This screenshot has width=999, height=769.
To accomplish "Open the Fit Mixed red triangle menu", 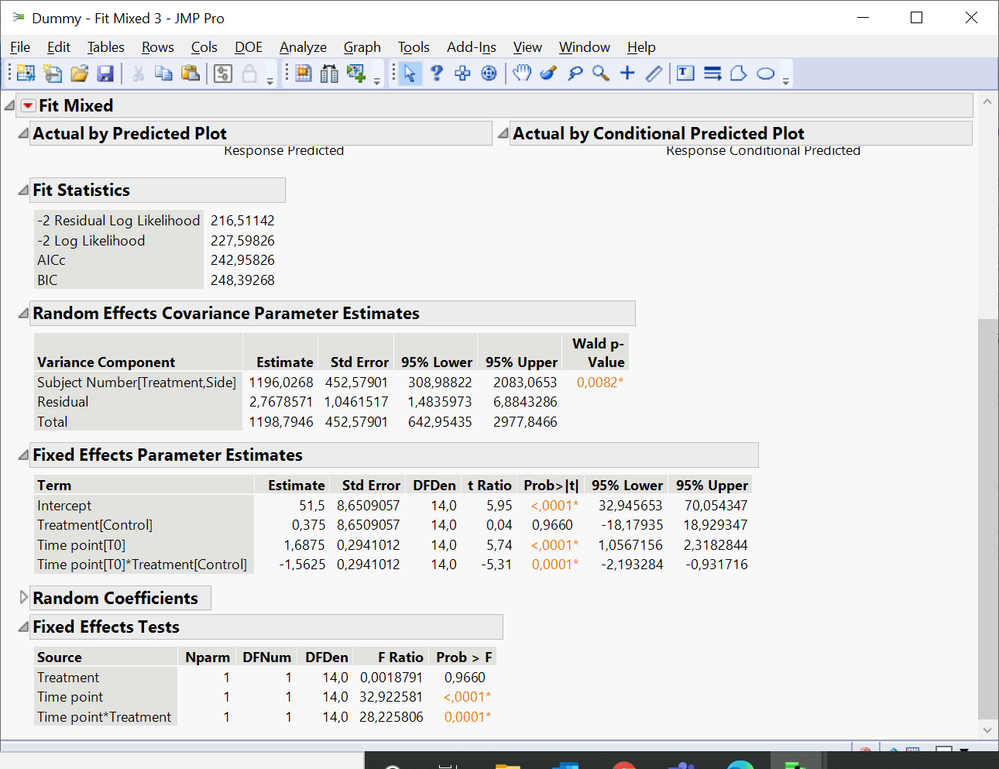I will tap(28, 106).
